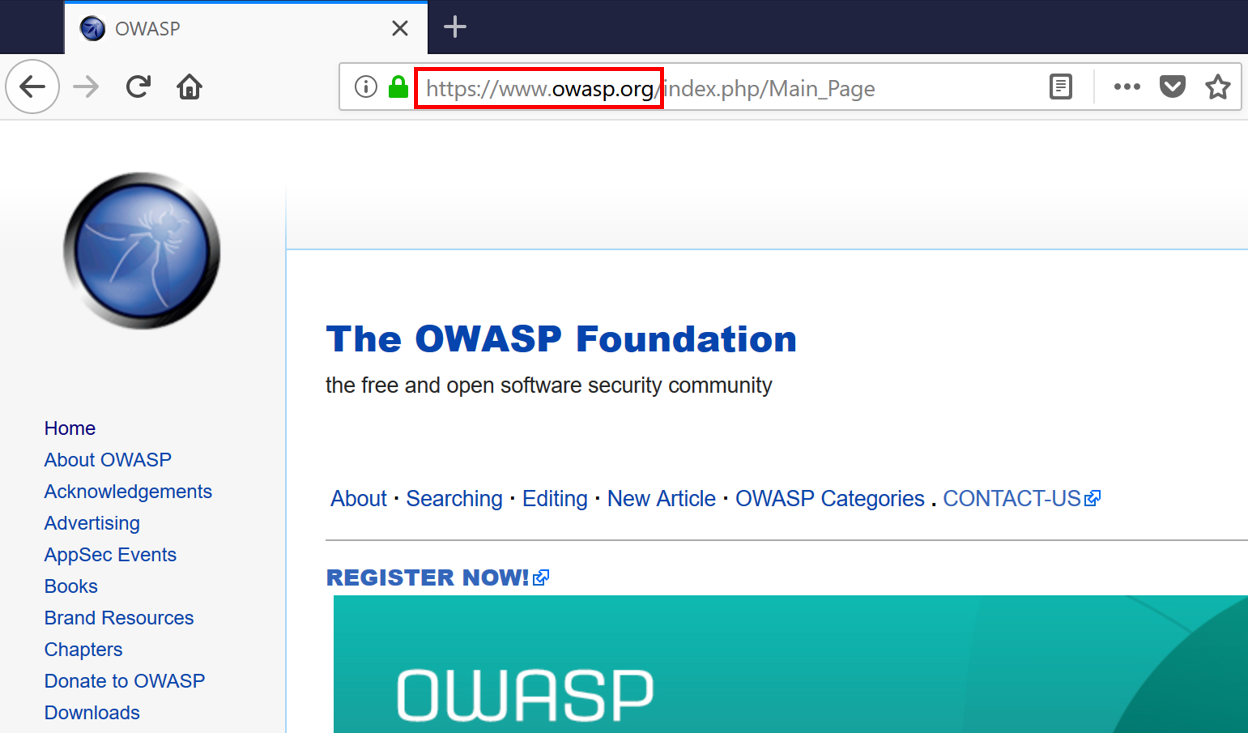Show site information via the info icon
Screen dimensions: 1251x733
tap(367, 87)
